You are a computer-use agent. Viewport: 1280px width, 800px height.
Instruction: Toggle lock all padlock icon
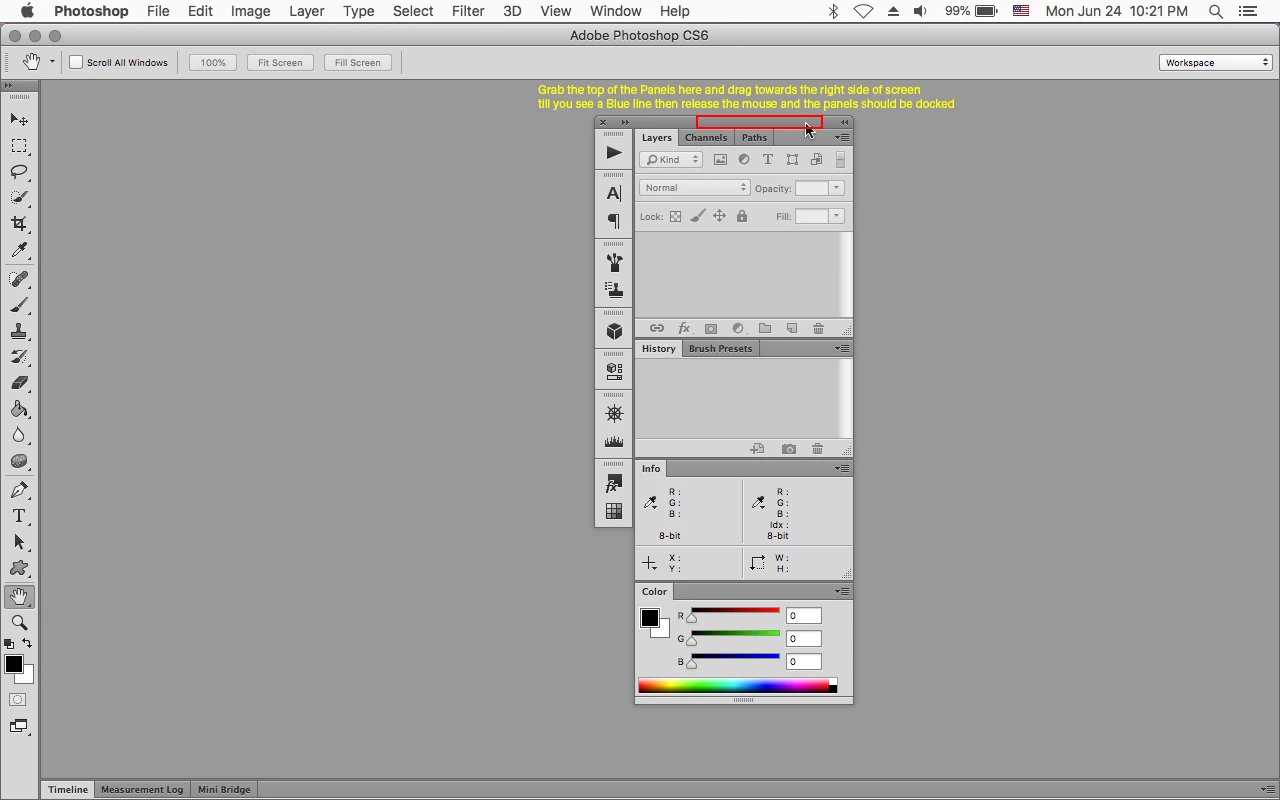coord(741,216)
